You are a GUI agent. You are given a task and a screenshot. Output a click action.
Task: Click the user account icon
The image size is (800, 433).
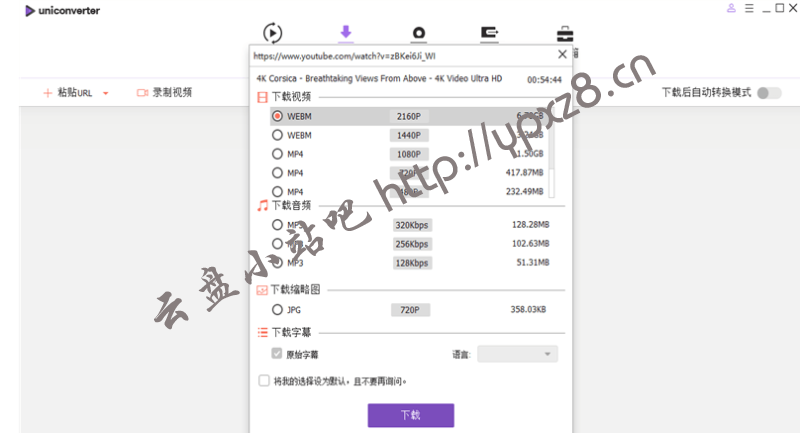pos(731,8)
